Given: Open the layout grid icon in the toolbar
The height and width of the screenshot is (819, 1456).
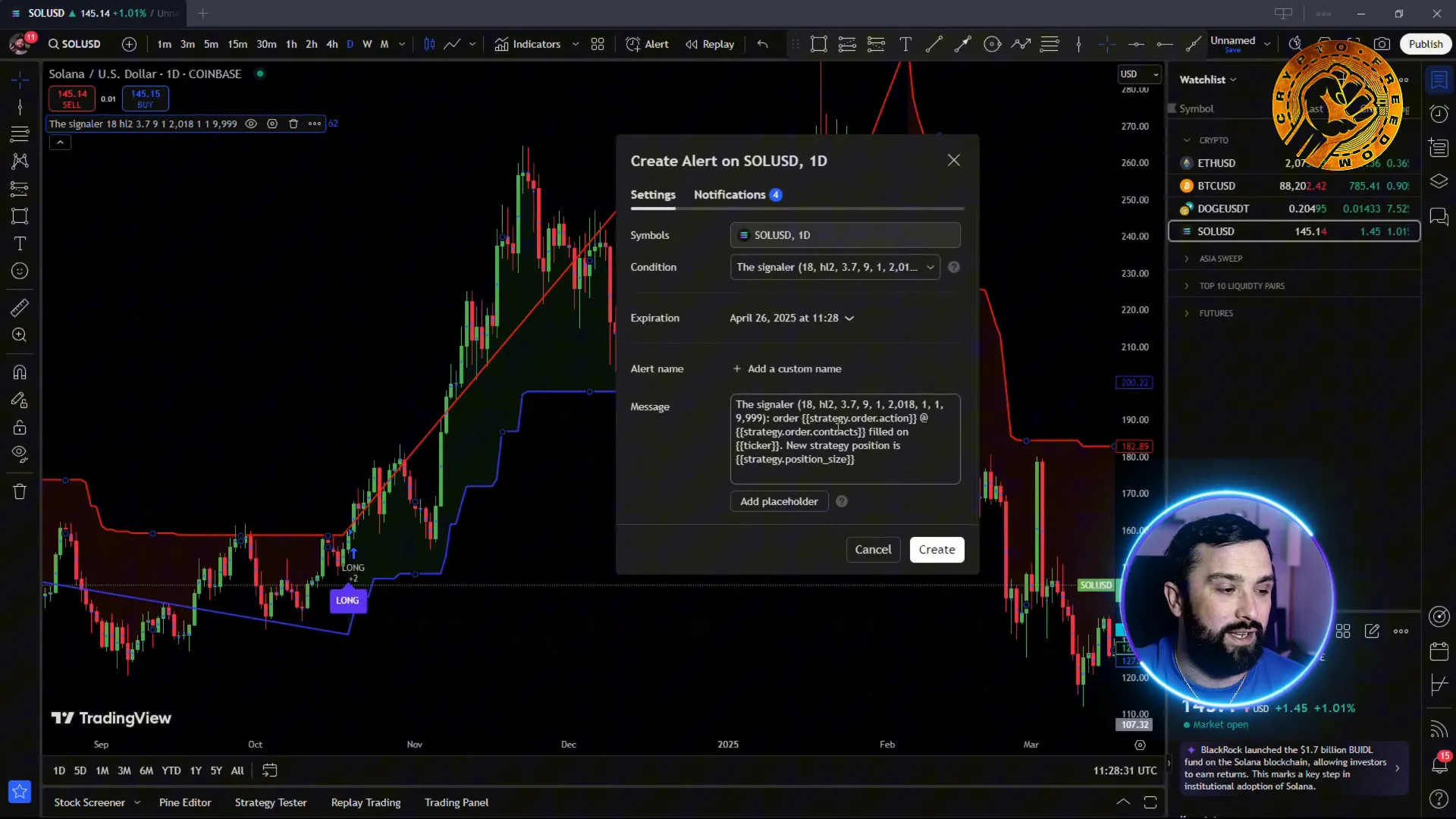Looking at the screenshot, I should pos(598,44).
